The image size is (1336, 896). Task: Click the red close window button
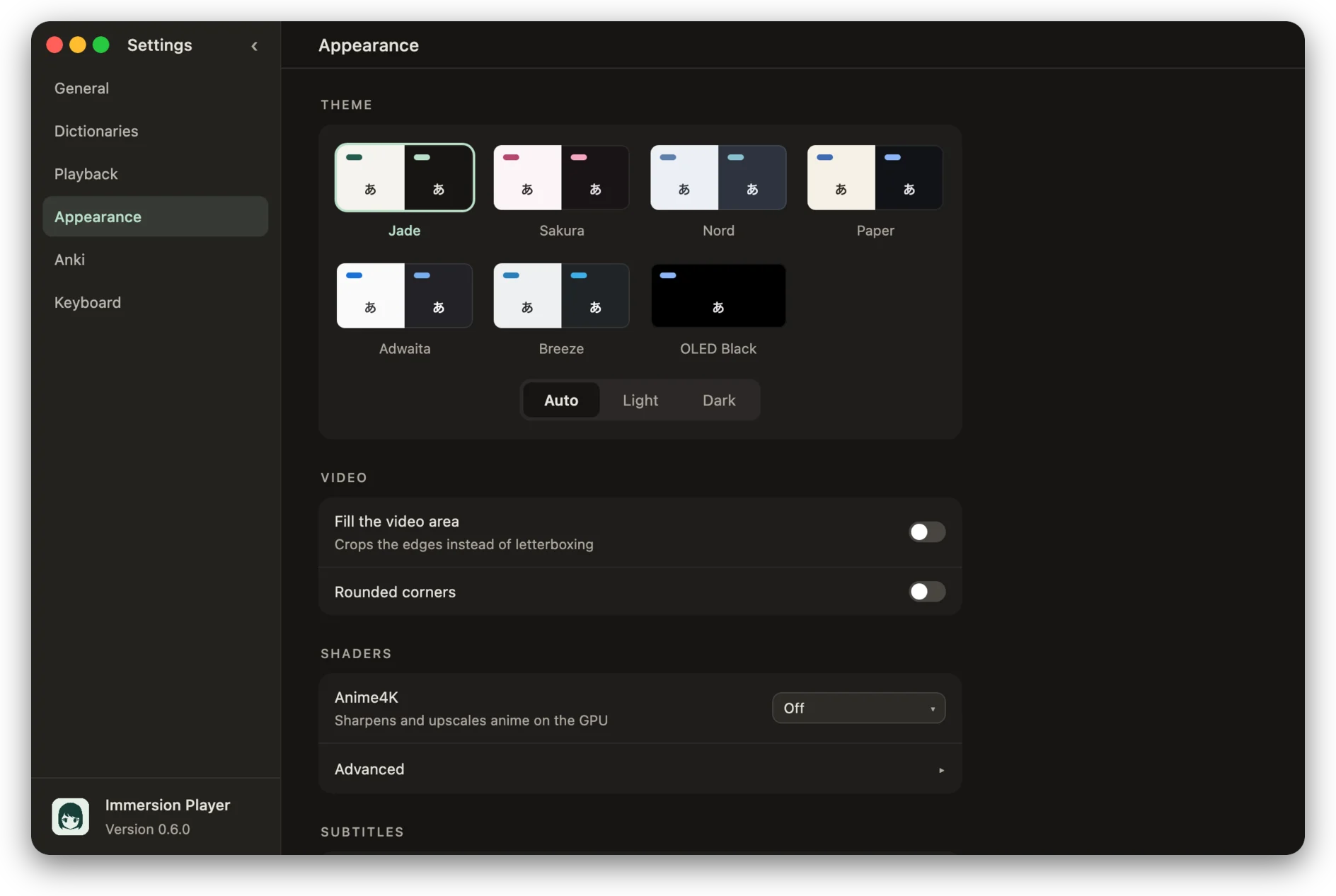point(54,45)
